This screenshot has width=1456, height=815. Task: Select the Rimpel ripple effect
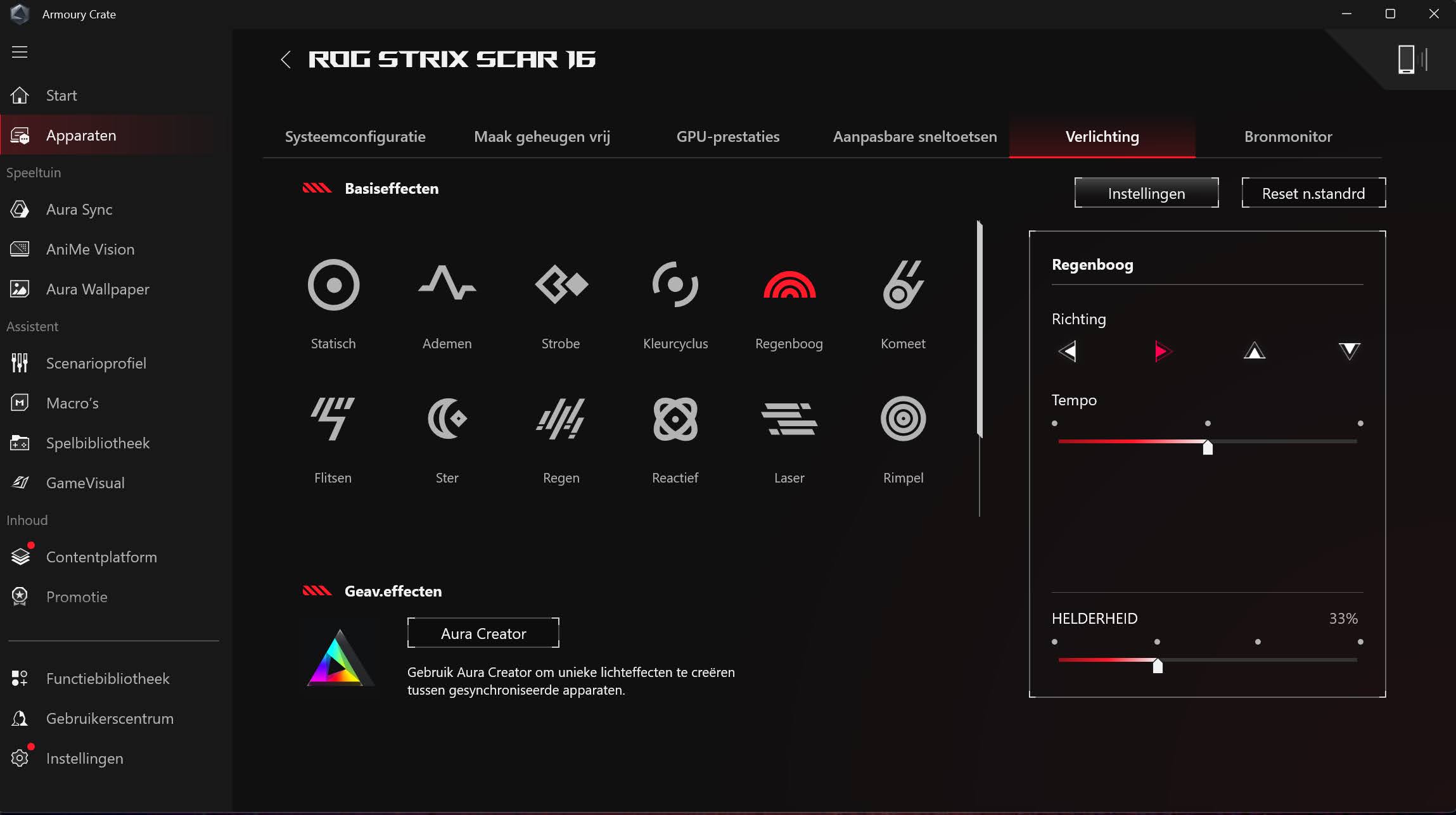click(x=904, y=419)
